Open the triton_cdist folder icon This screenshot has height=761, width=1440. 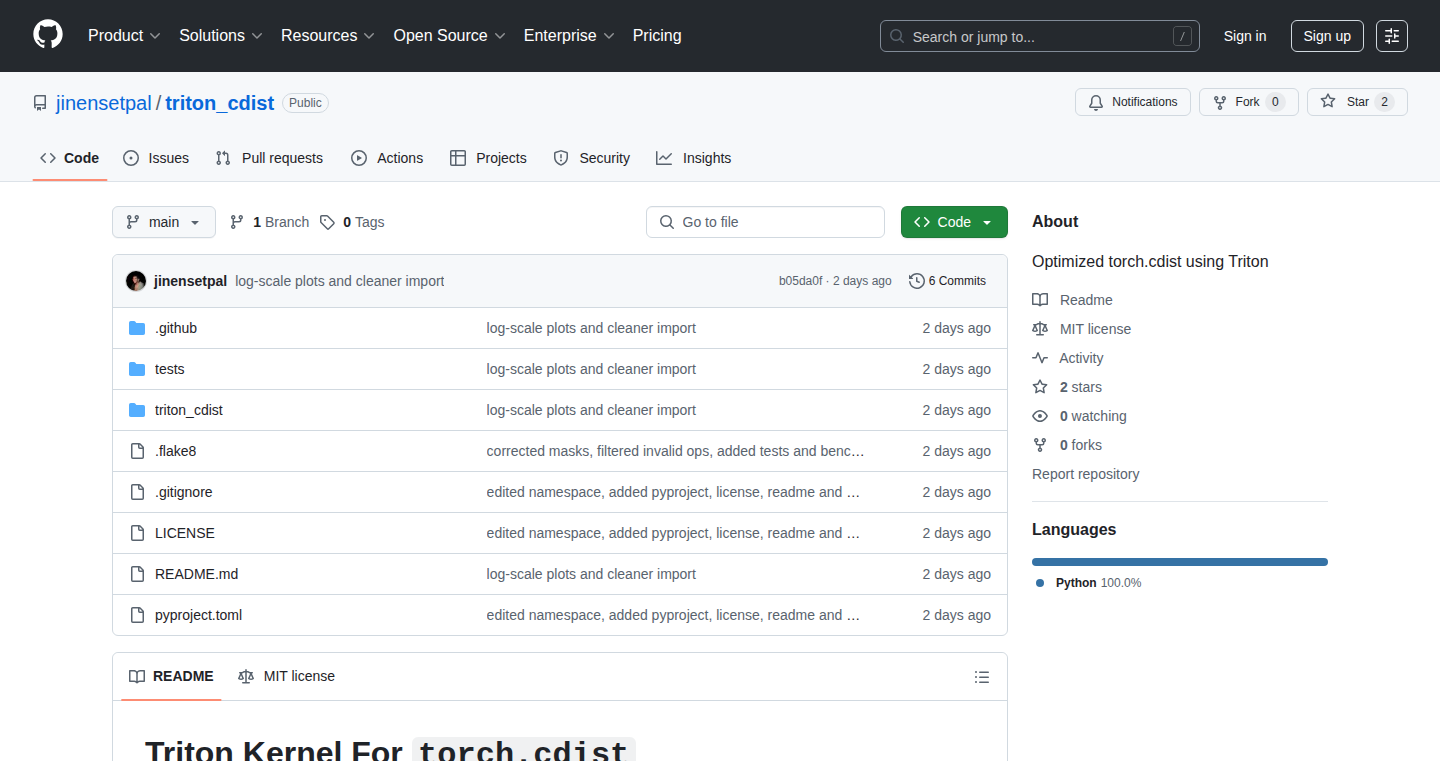click(137, 410)
